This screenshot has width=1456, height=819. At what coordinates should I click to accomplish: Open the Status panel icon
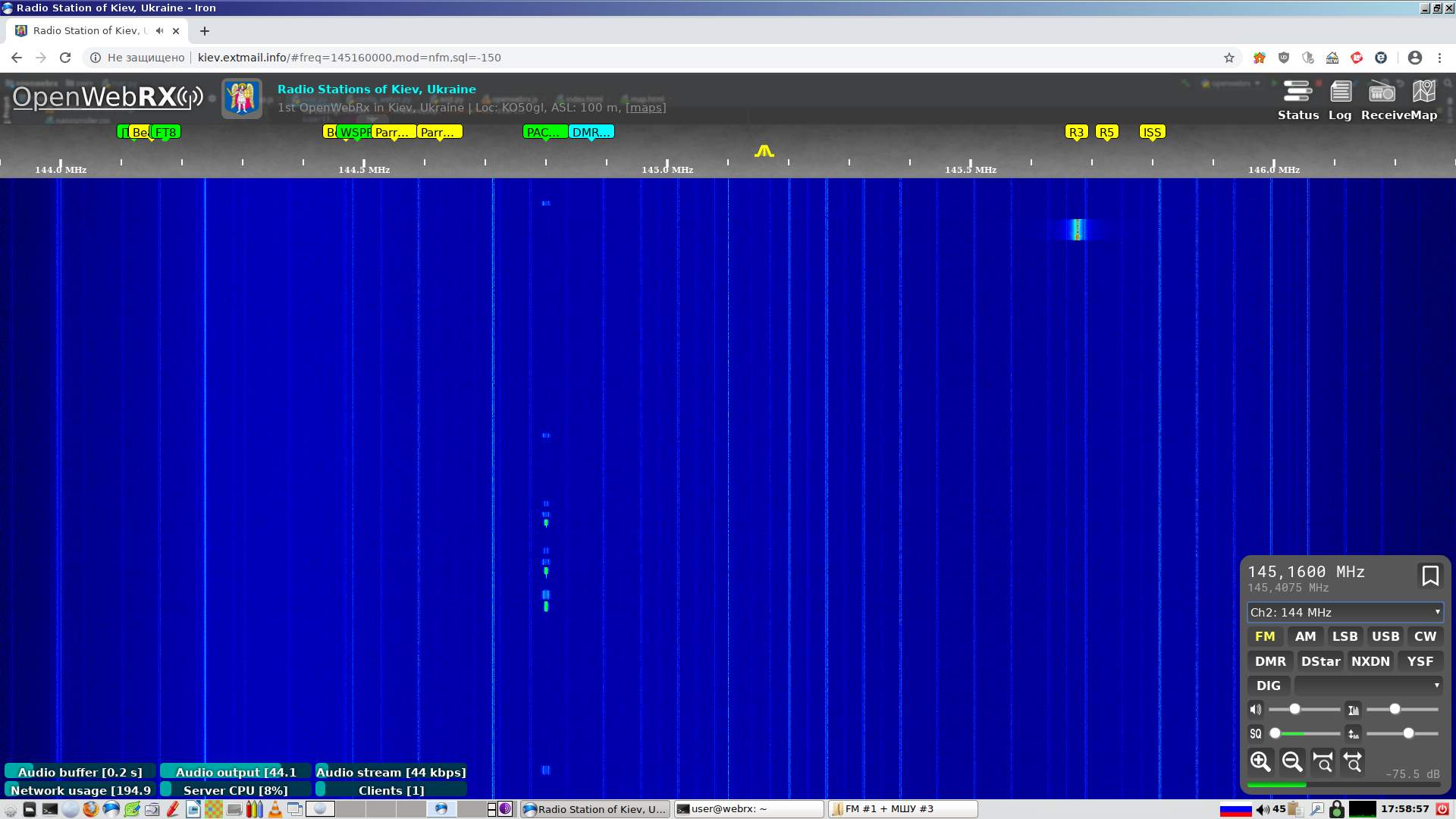(x=1298, y=100)
